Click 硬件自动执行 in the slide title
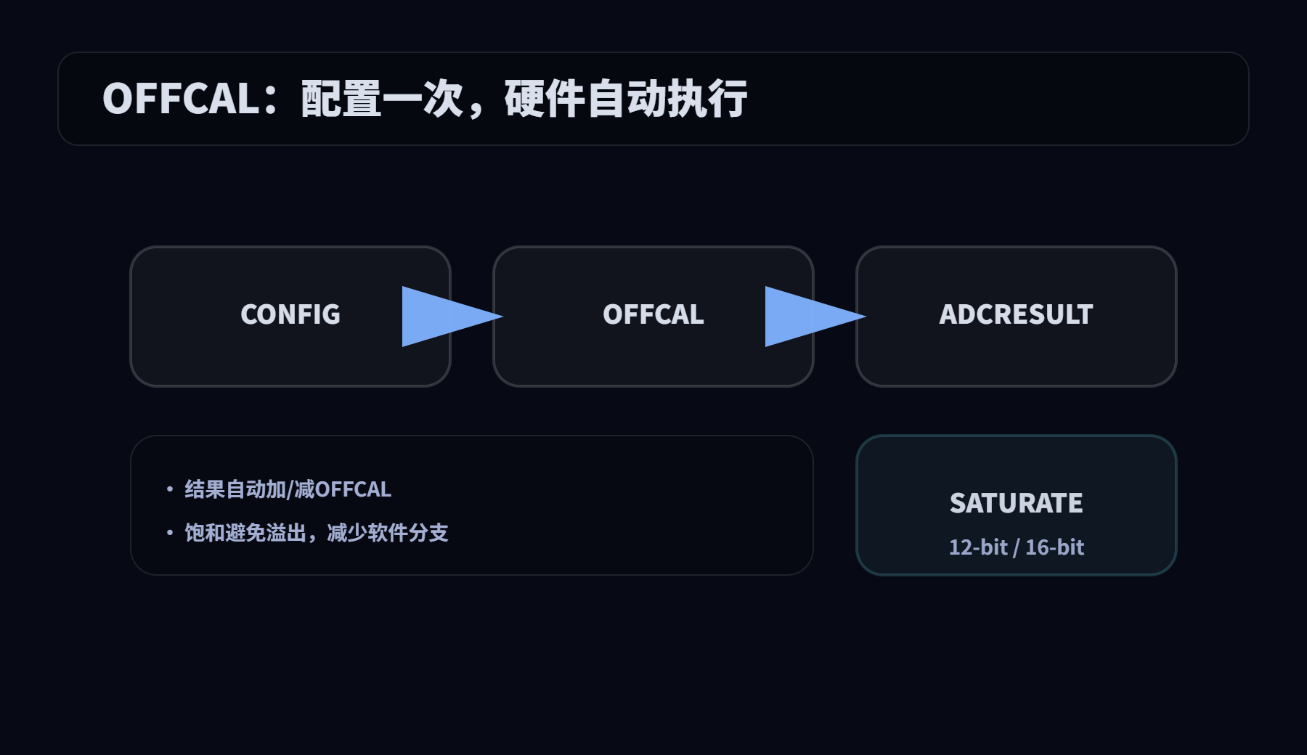Screen dimensions: 1307x755 tap(626, 99)
